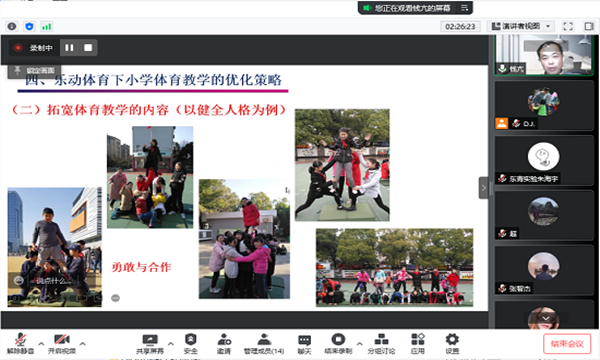Enter full screen mode
Viewport: 600px width, 360px height.
pos(568,26)
